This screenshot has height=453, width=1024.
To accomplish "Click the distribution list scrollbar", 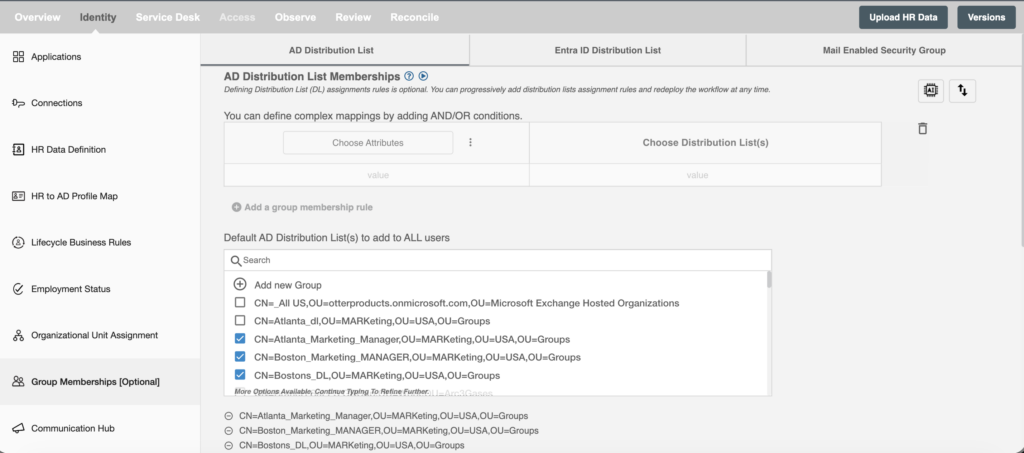I will tap(769, 279).
